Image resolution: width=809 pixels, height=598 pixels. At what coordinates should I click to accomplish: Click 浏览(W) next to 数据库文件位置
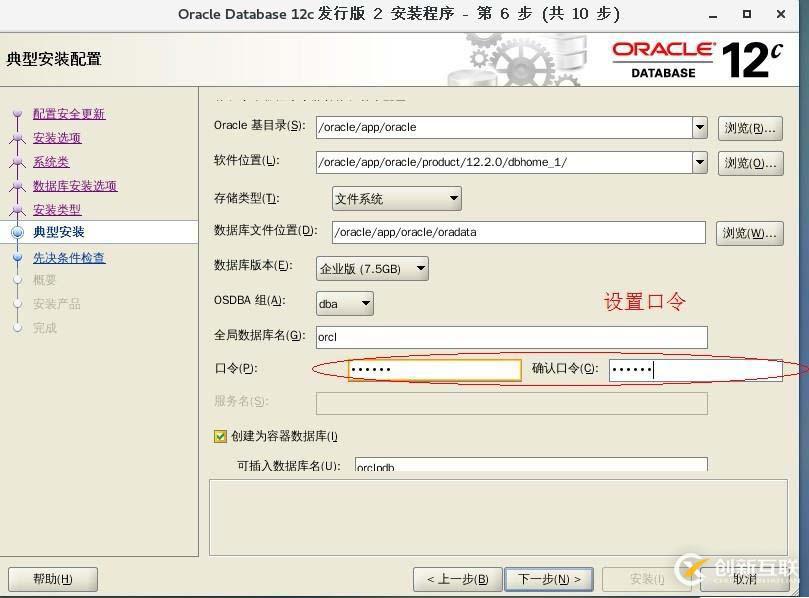[x=750, y=233]
